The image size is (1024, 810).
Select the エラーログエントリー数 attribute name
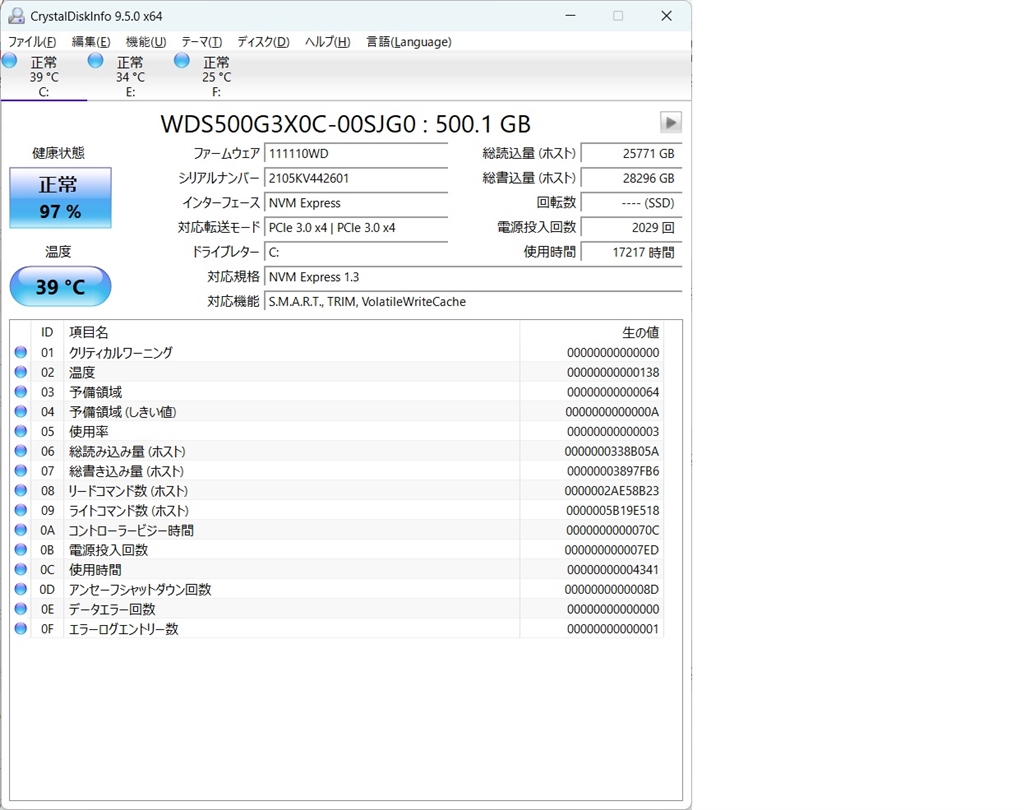click(x=123, y=628)
